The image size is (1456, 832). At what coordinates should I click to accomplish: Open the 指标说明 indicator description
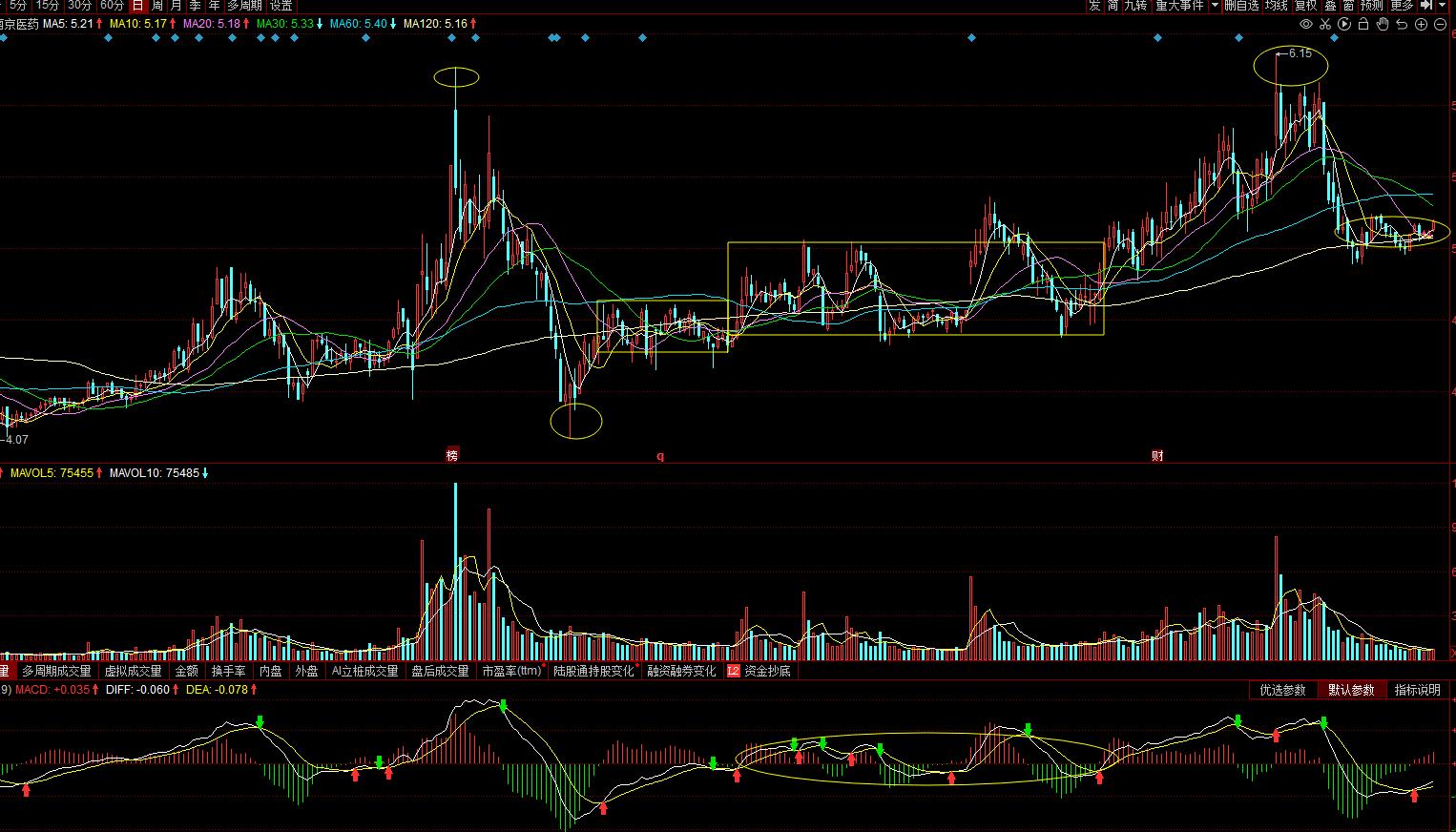click(x=1418, y=690)
